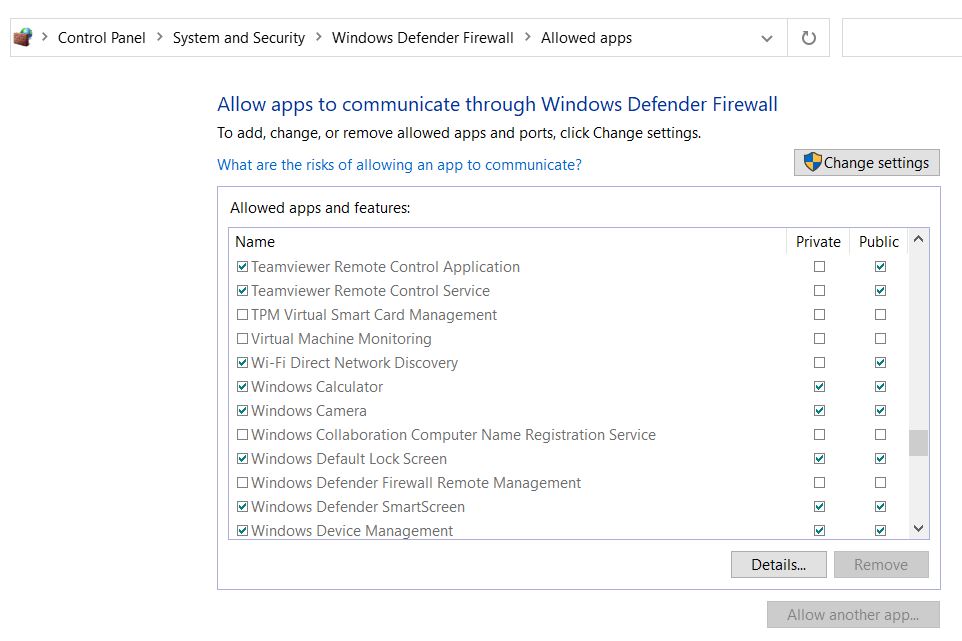Toggle Windows Defender SmartScreen name checkbox
Screen dimensions: 962x641
click(242, 507)
